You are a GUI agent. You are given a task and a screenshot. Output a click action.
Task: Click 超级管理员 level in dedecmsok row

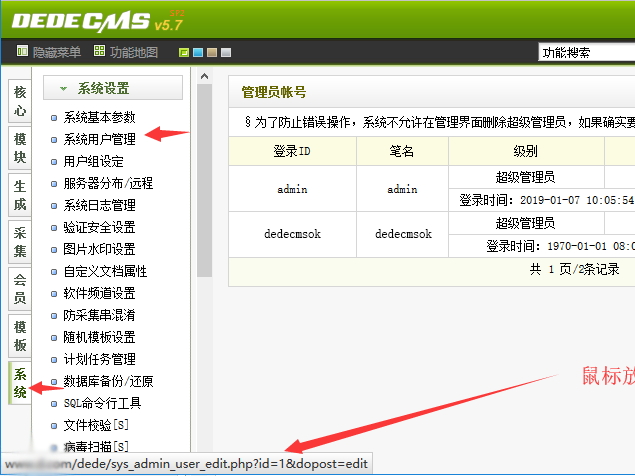[x=526, y=223]
